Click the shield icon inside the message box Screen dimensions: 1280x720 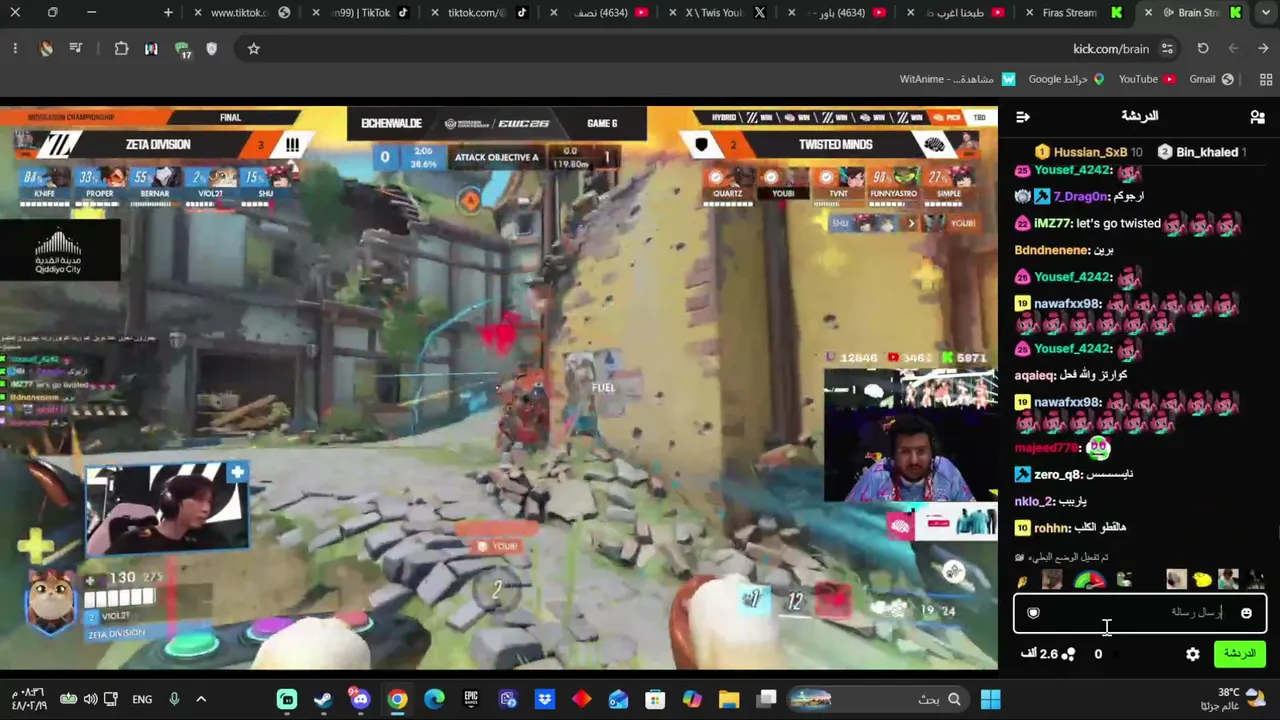[x=1033, y=613]
